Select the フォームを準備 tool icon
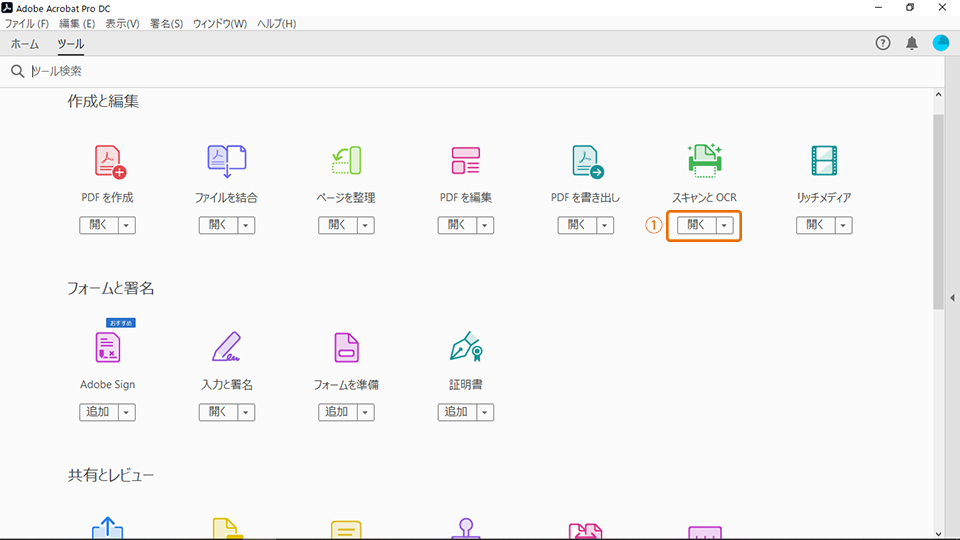Image resolution: width=960 pixels, height=540 pixels. (x=347, y=347)
